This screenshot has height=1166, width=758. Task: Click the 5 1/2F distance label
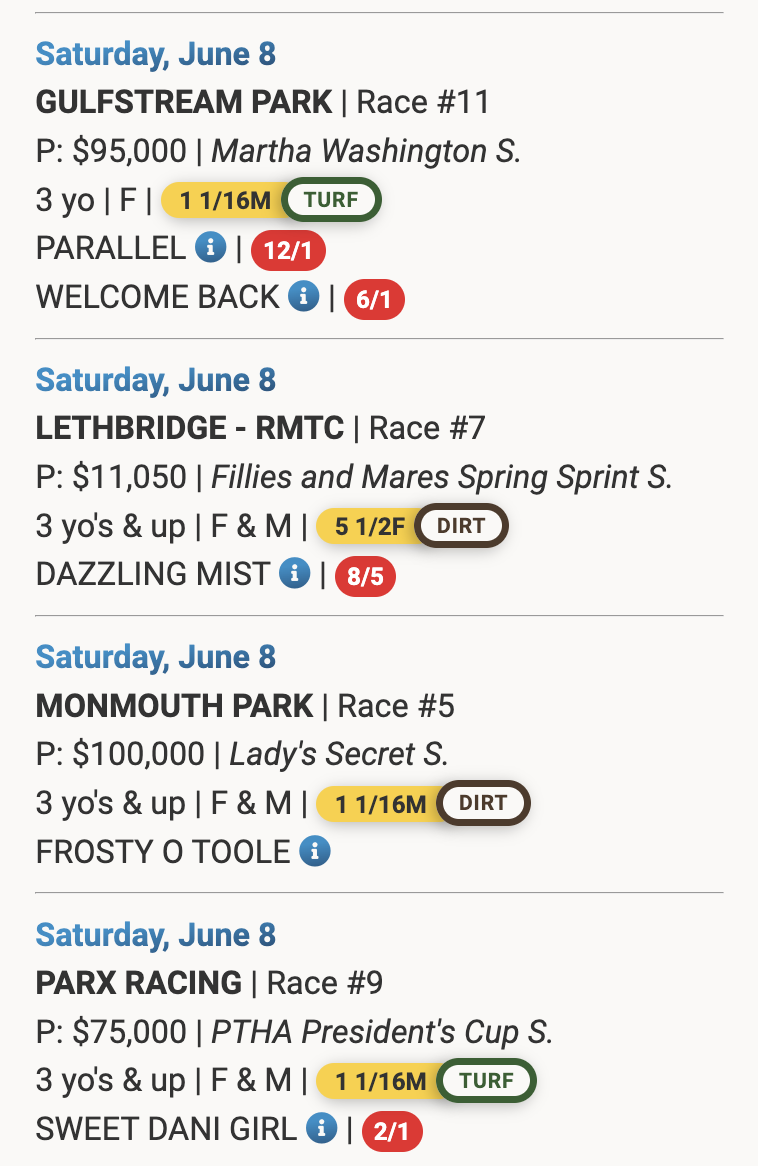369,526
